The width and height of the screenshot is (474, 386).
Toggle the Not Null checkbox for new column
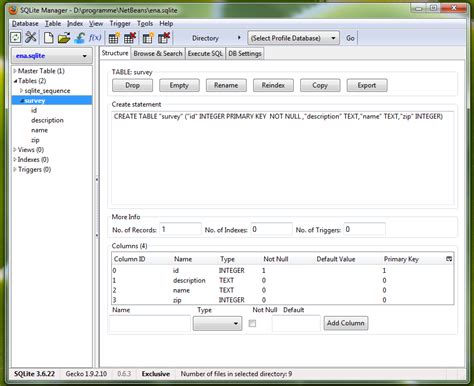click(252, 323)
